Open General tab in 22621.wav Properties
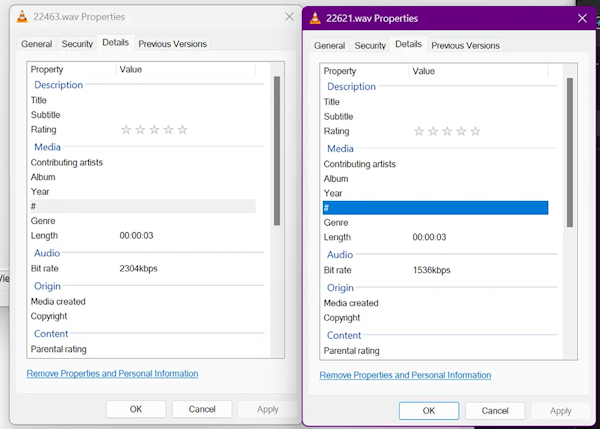Screen dimensions: 600x429 [x=329, y=46]
